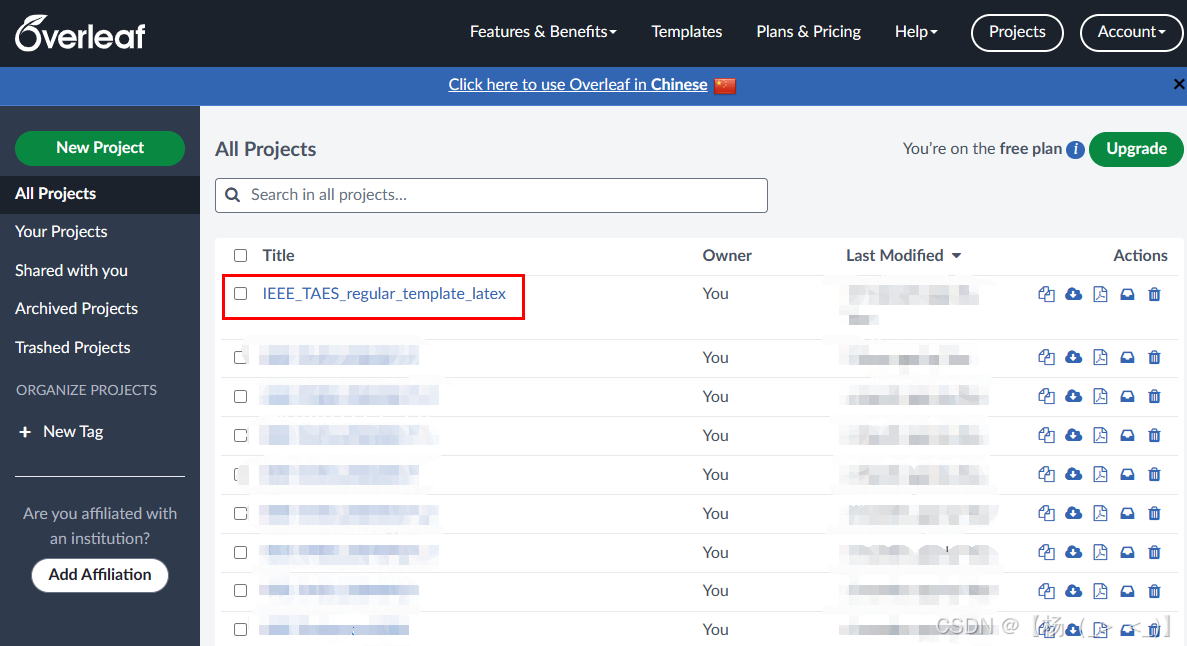Click the archive icon in the second project row

point(1127,357)
